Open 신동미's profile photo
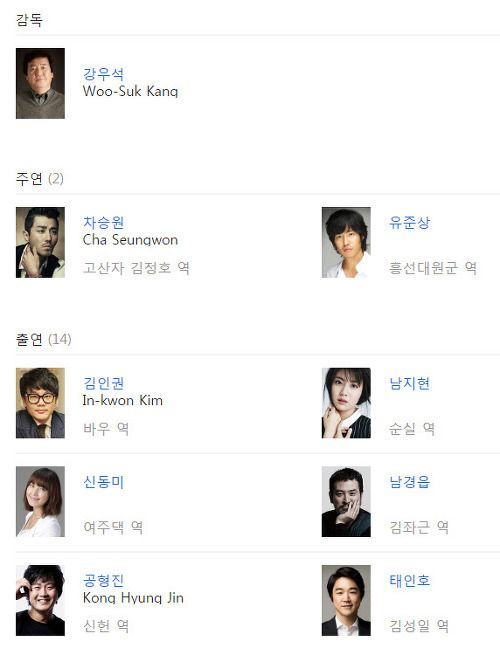500x648 pixels. [x=40, y=502]
